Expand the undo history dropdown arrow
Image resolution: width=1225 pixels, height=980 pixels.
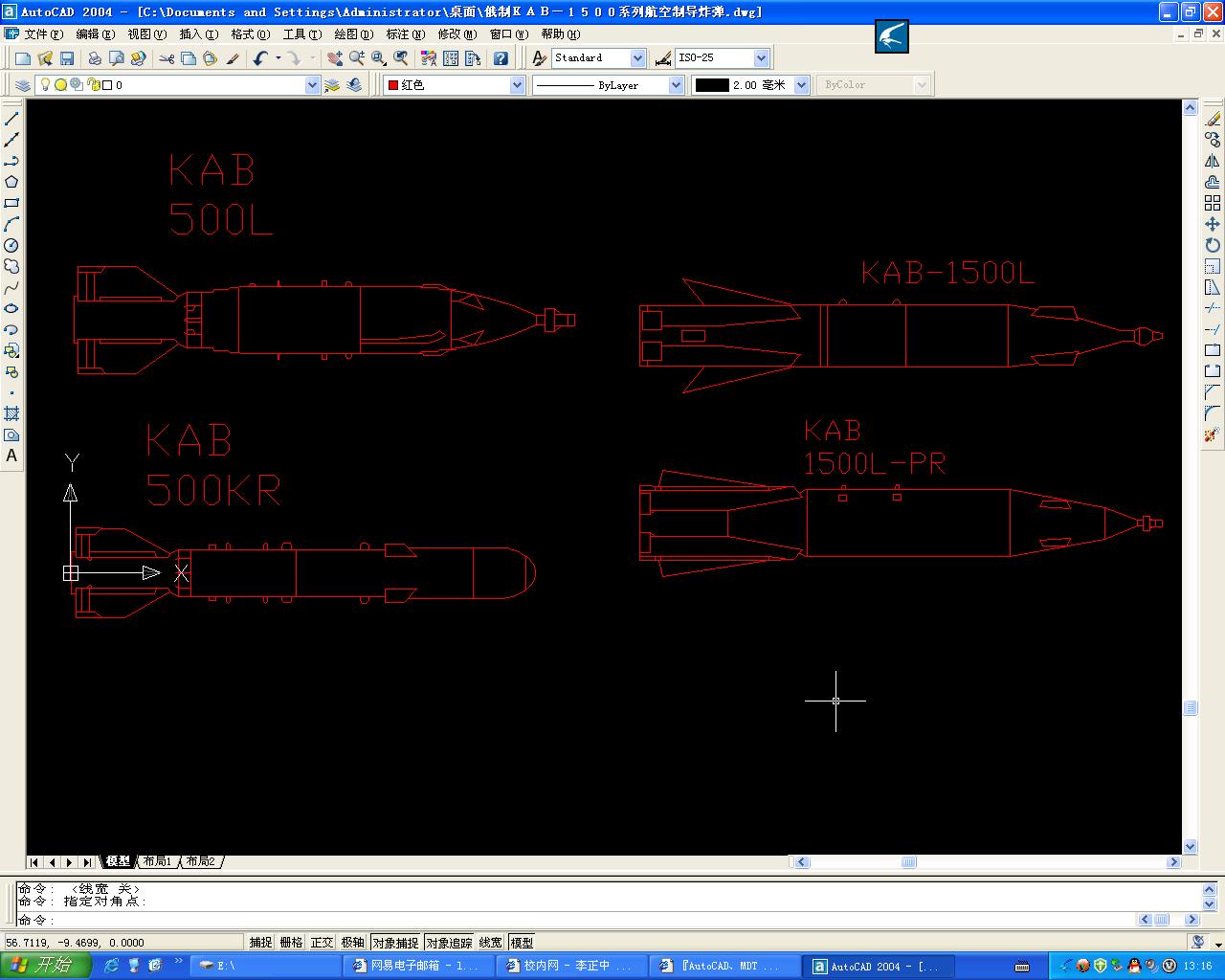pyautogui.click(x=278, y=58)
